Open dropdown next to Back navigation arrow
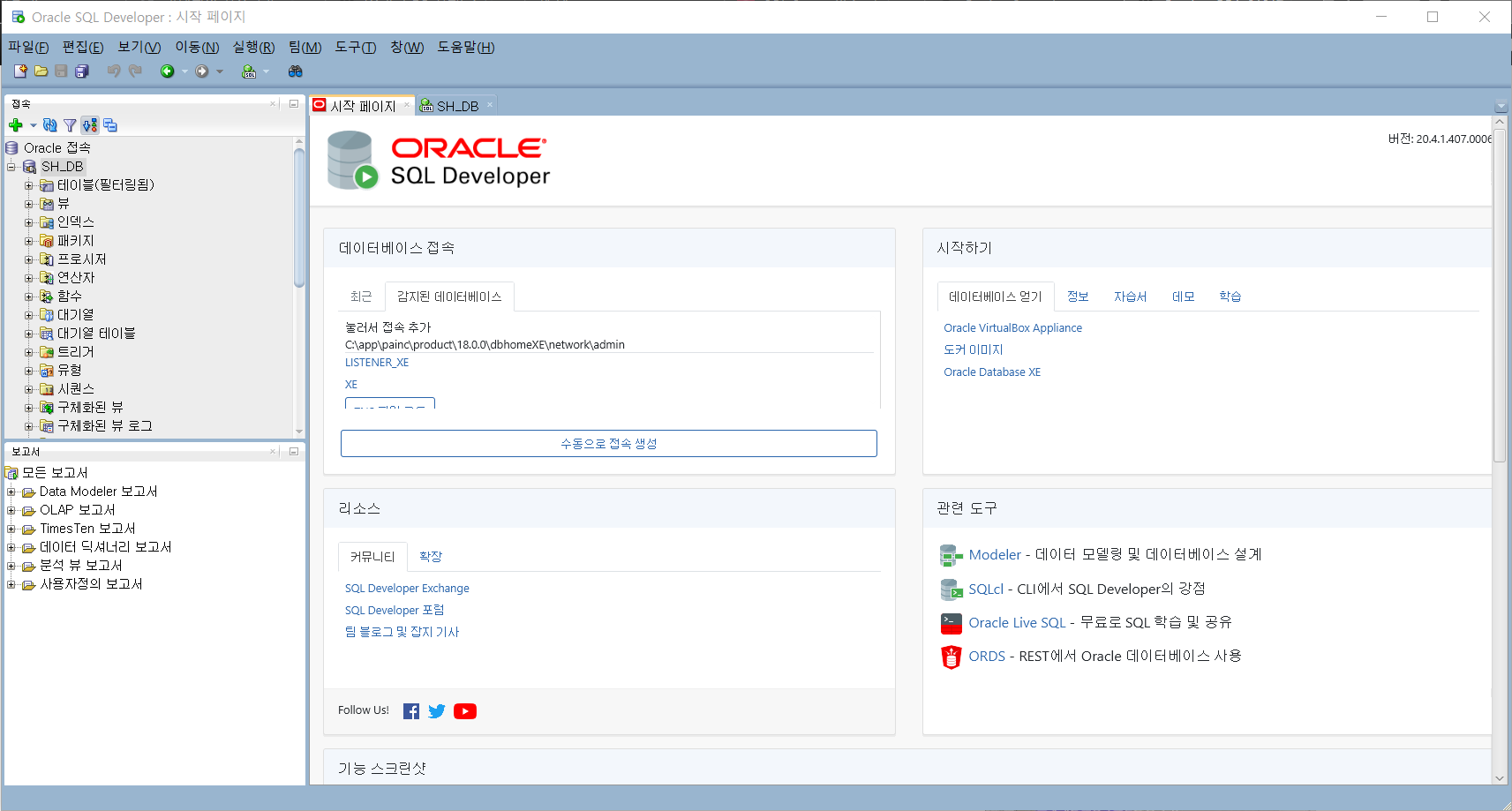This screenshot has width=1512, height=811. click(x=184, y=71)
